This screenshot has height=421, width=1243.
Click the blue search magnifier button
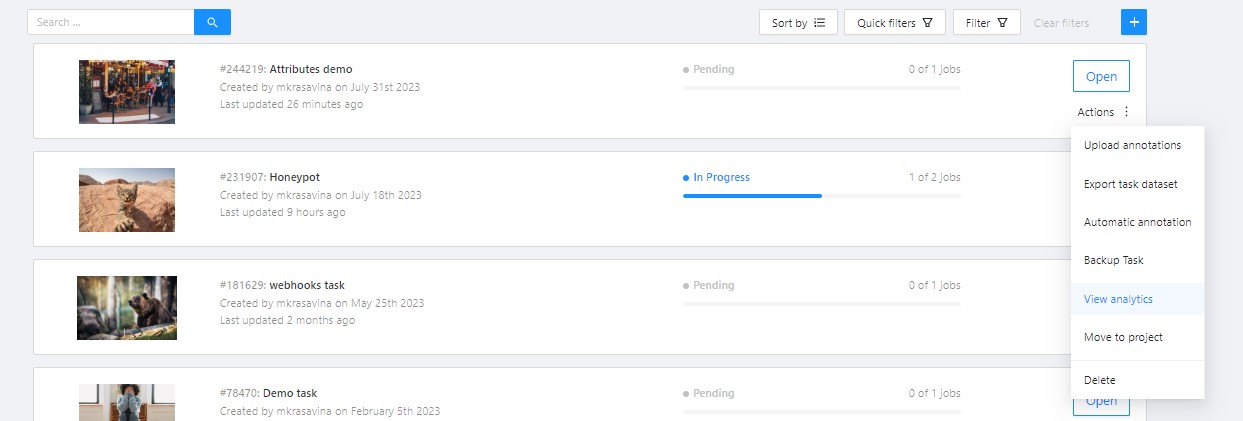point(212,22)
